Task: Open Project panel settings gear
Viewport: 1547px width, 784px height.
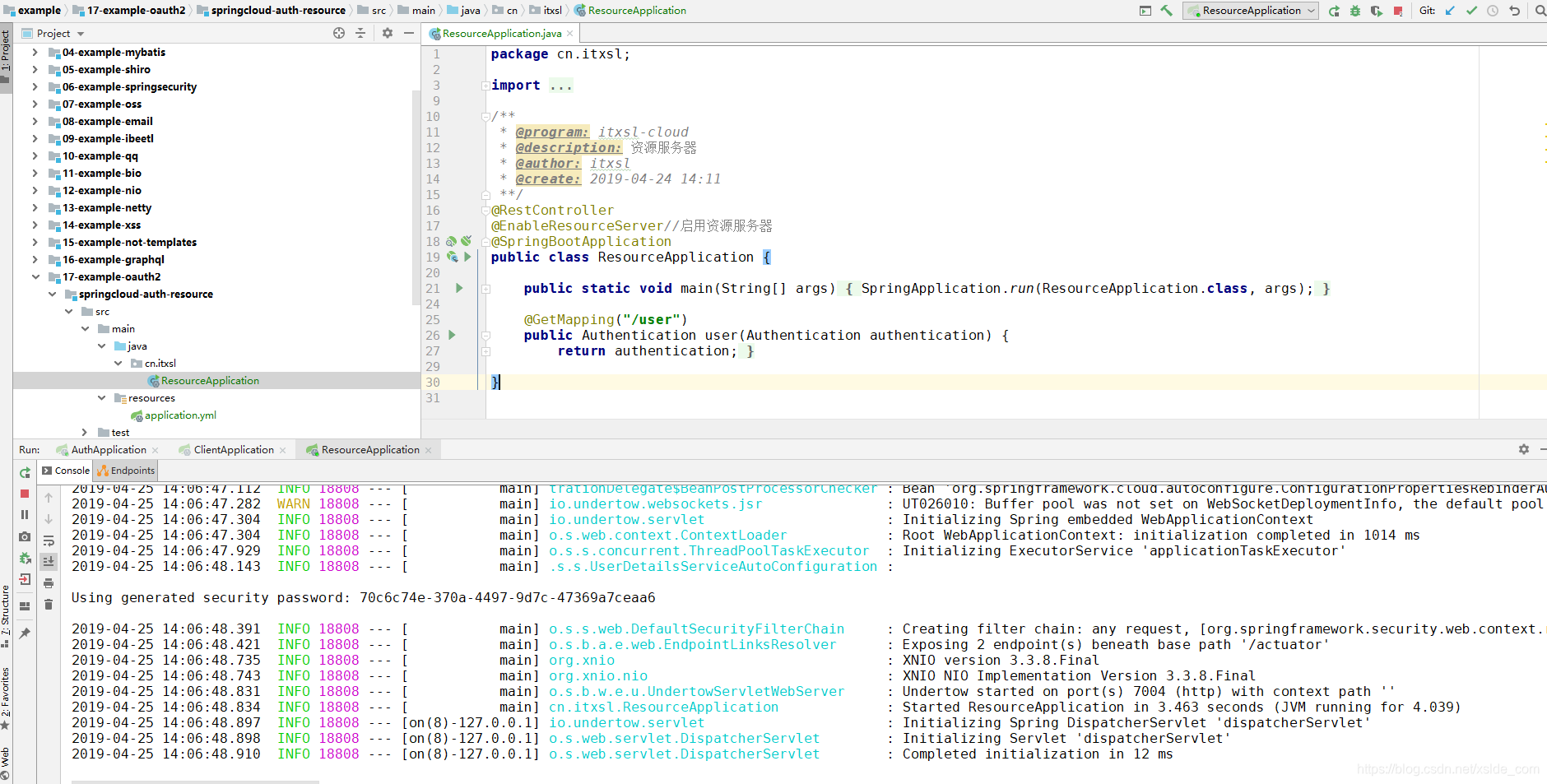Action: [388, 33]
